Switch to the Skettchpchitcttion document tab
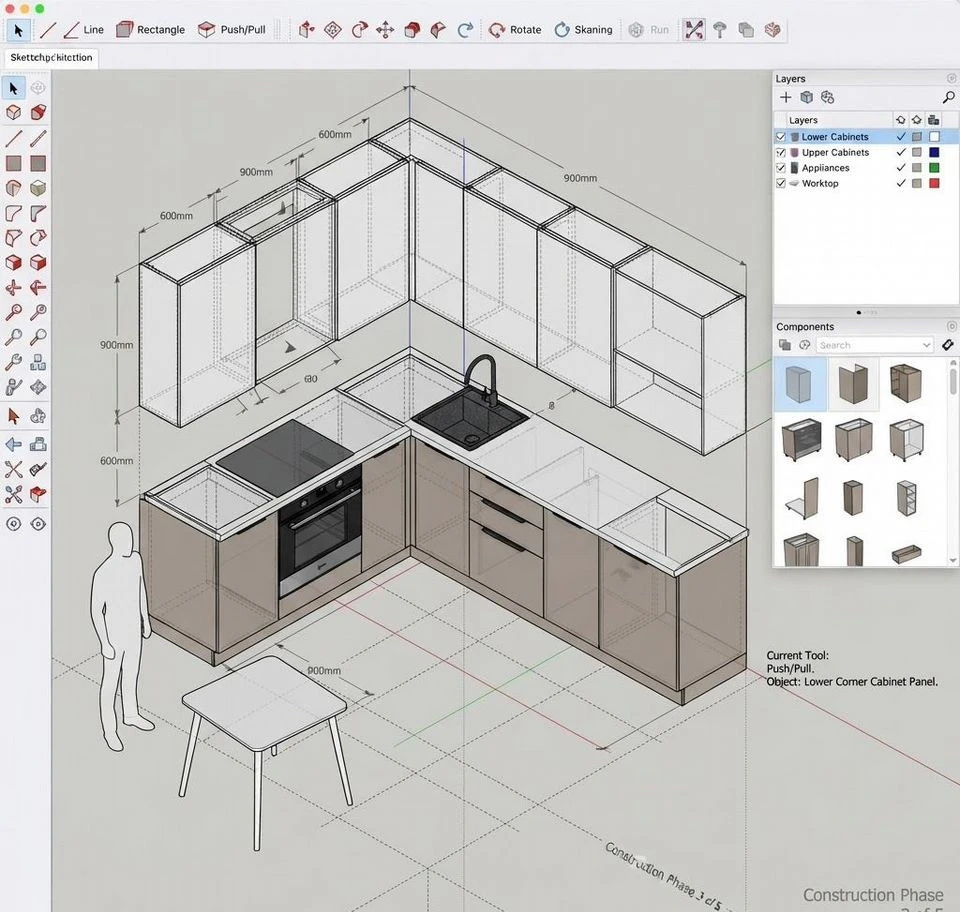Viewport: 960px width, 912px height. [51, 58]
